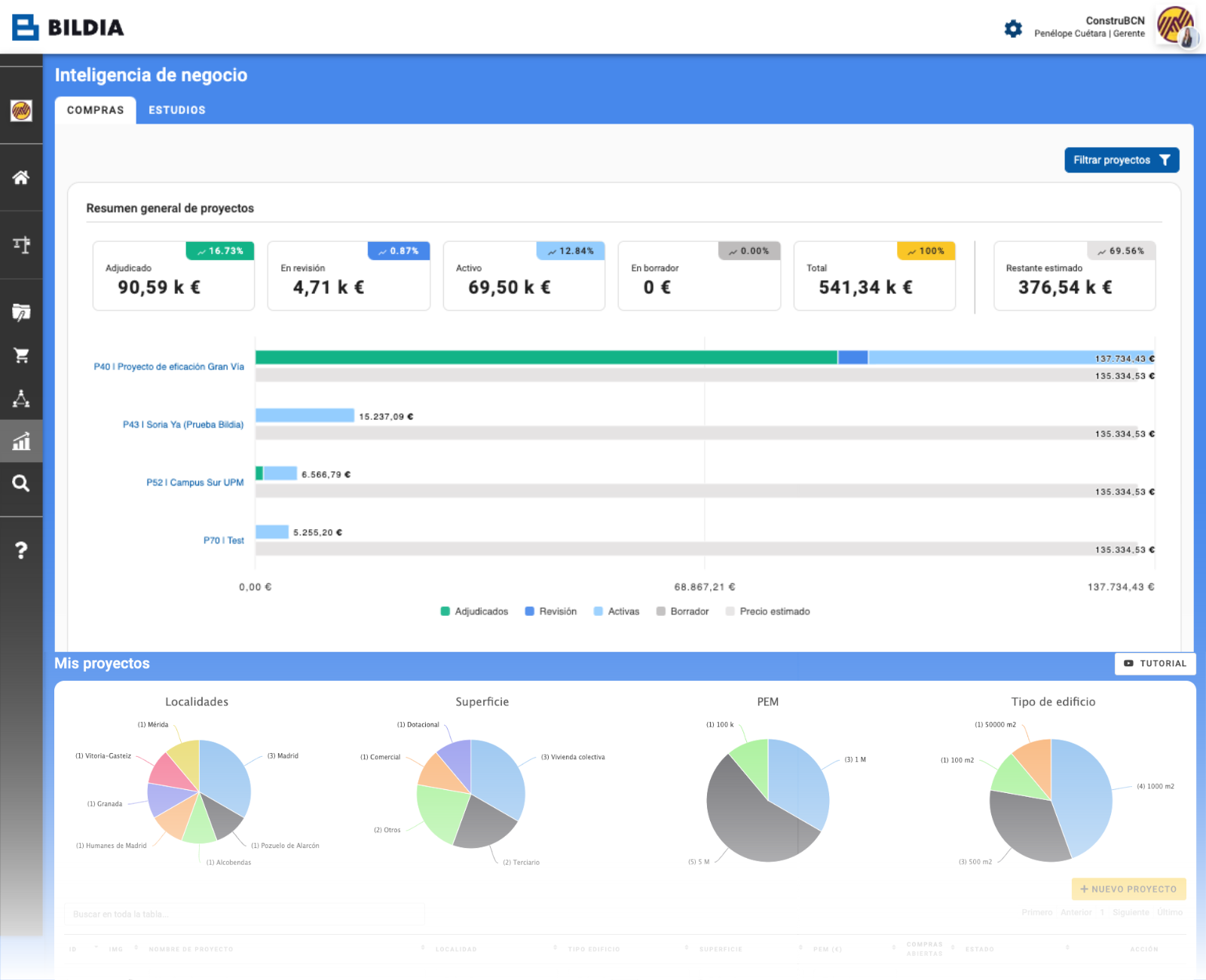This screenshot has height=980, width=1206.
Task: Select the Vivienda colectiva label in Superficie chart
Action: pyautogui.click(x=573, y=757)
